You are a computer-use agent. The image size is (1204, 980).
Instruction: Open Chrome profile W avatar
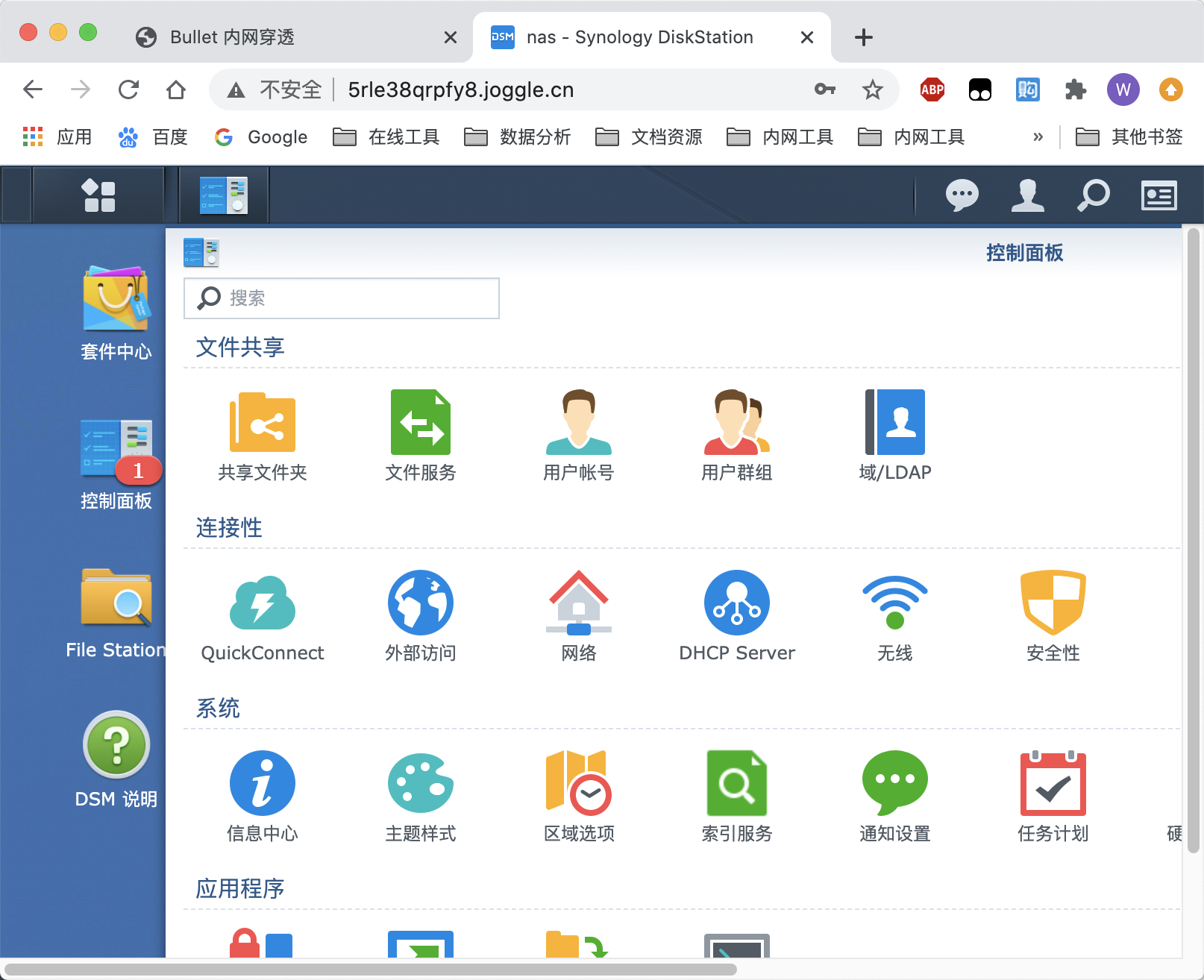tap(1123, 90)
